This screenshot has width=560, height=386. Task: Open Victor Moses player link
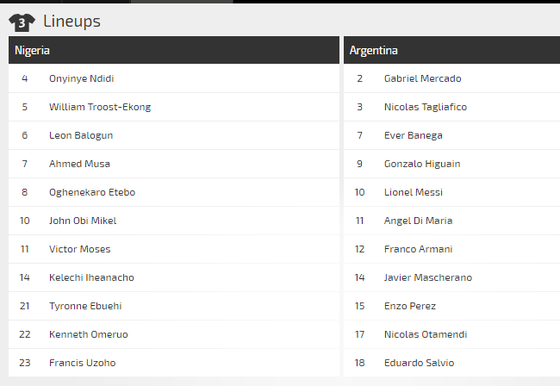click(80, 249)
